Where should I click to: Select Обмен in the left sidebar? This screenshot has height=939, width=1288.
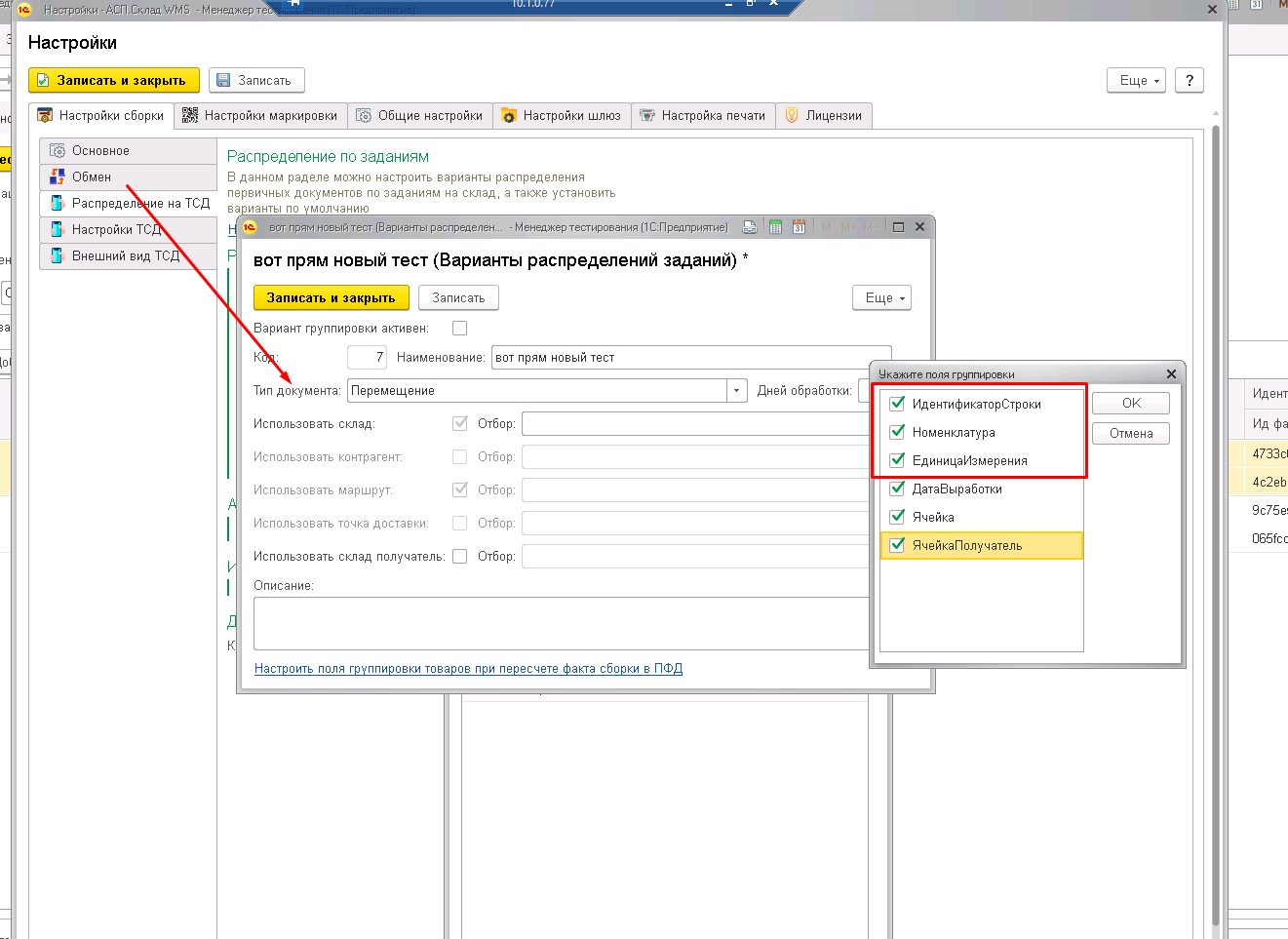point(128,176)
